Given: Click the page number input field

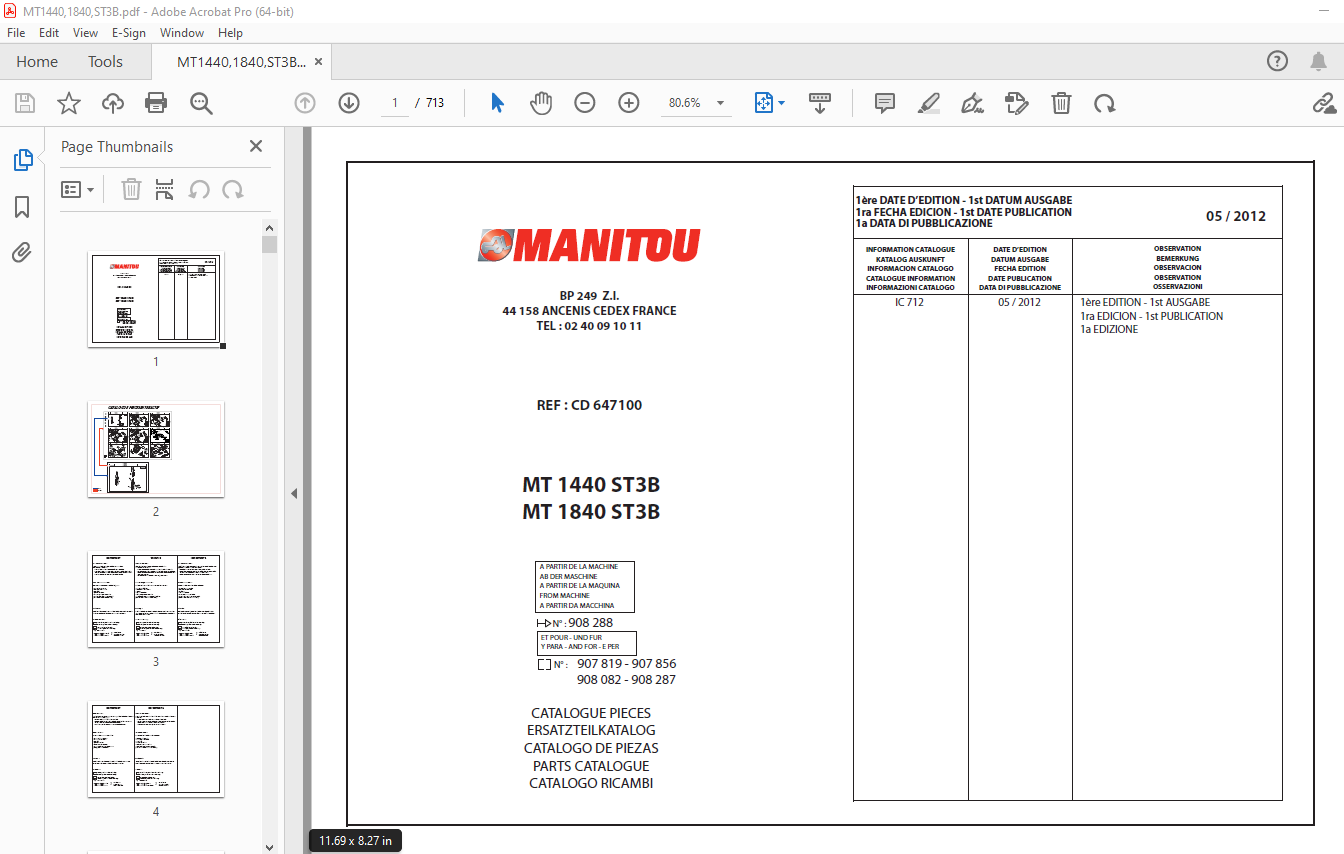Looking at the screenshot, I should tap(395, 103).
